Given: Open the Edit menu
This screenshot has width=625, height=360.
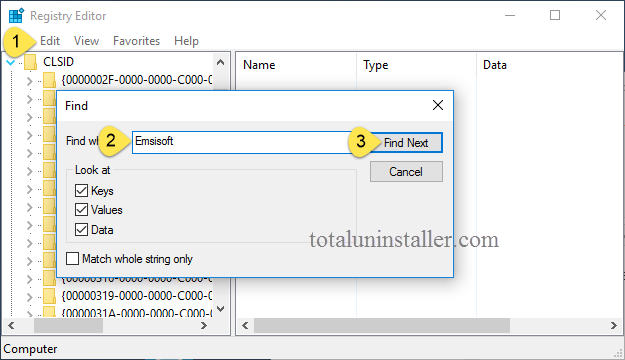Looking at the screenshot, I should pyautogui.click(x=50, y=41).
